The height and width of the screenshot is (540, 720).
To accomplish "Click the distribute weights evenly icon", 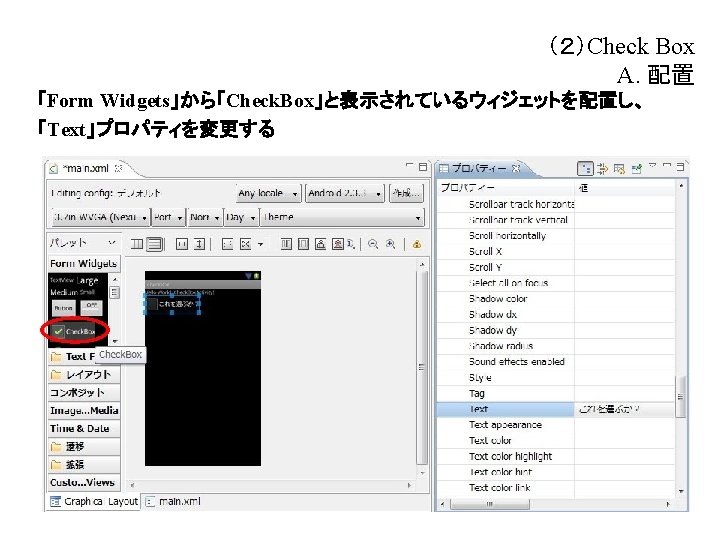I will pyautogui.click(x=303, y=244).
